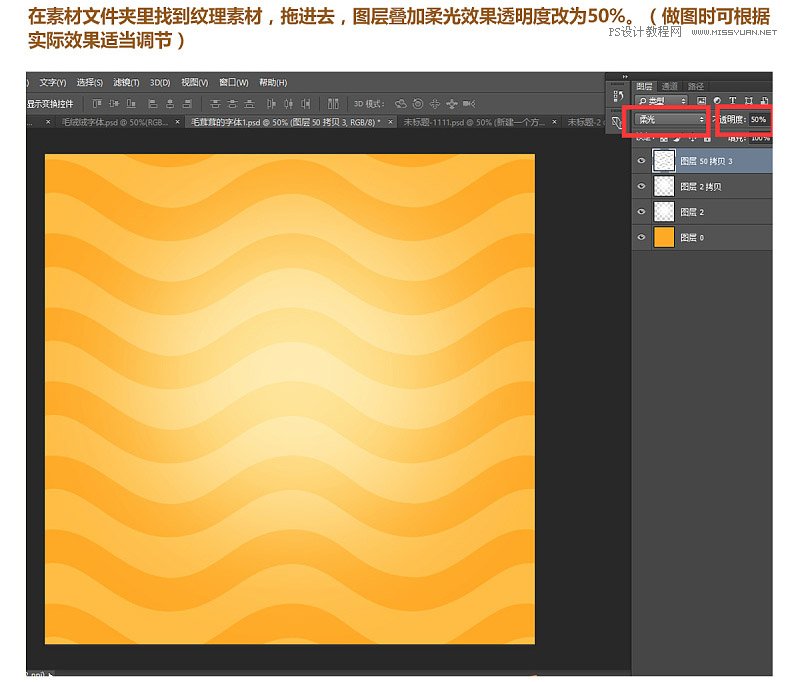Screen dimensions: 800x682
Task: Hide layer 图层 2 拷贝
Action: click(641, 186)
